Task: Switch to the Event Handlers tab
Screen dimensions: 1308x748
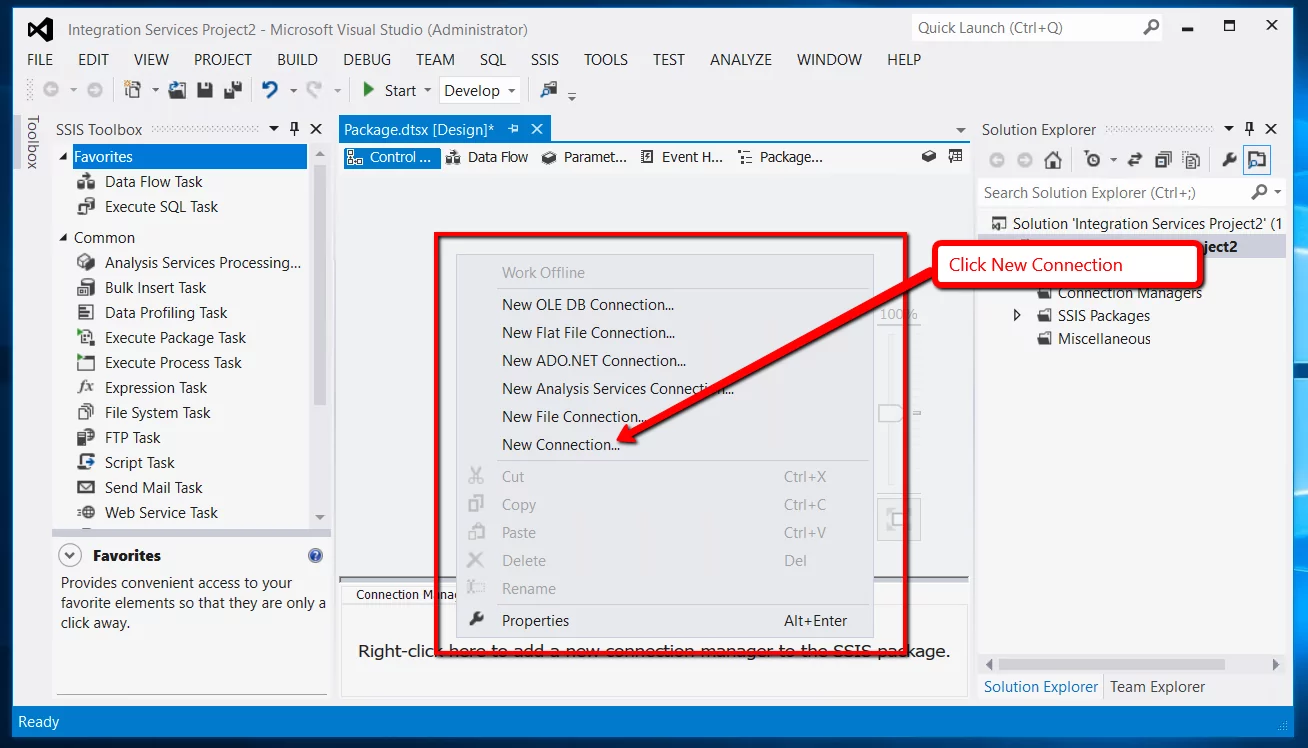Action: (x=680, y=157)
